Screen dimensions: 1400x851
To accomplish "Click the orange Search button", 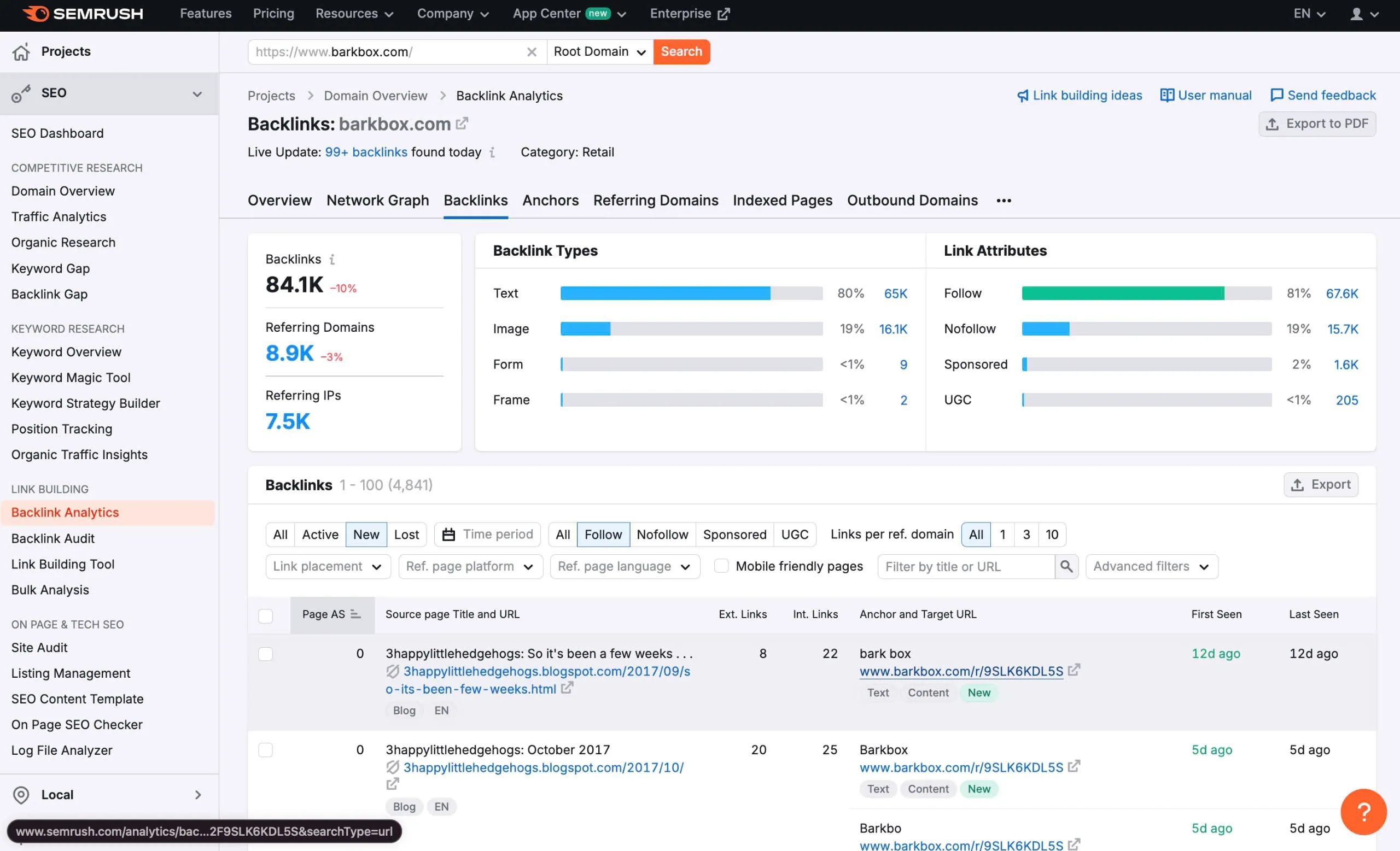I will tap(681, 52).
